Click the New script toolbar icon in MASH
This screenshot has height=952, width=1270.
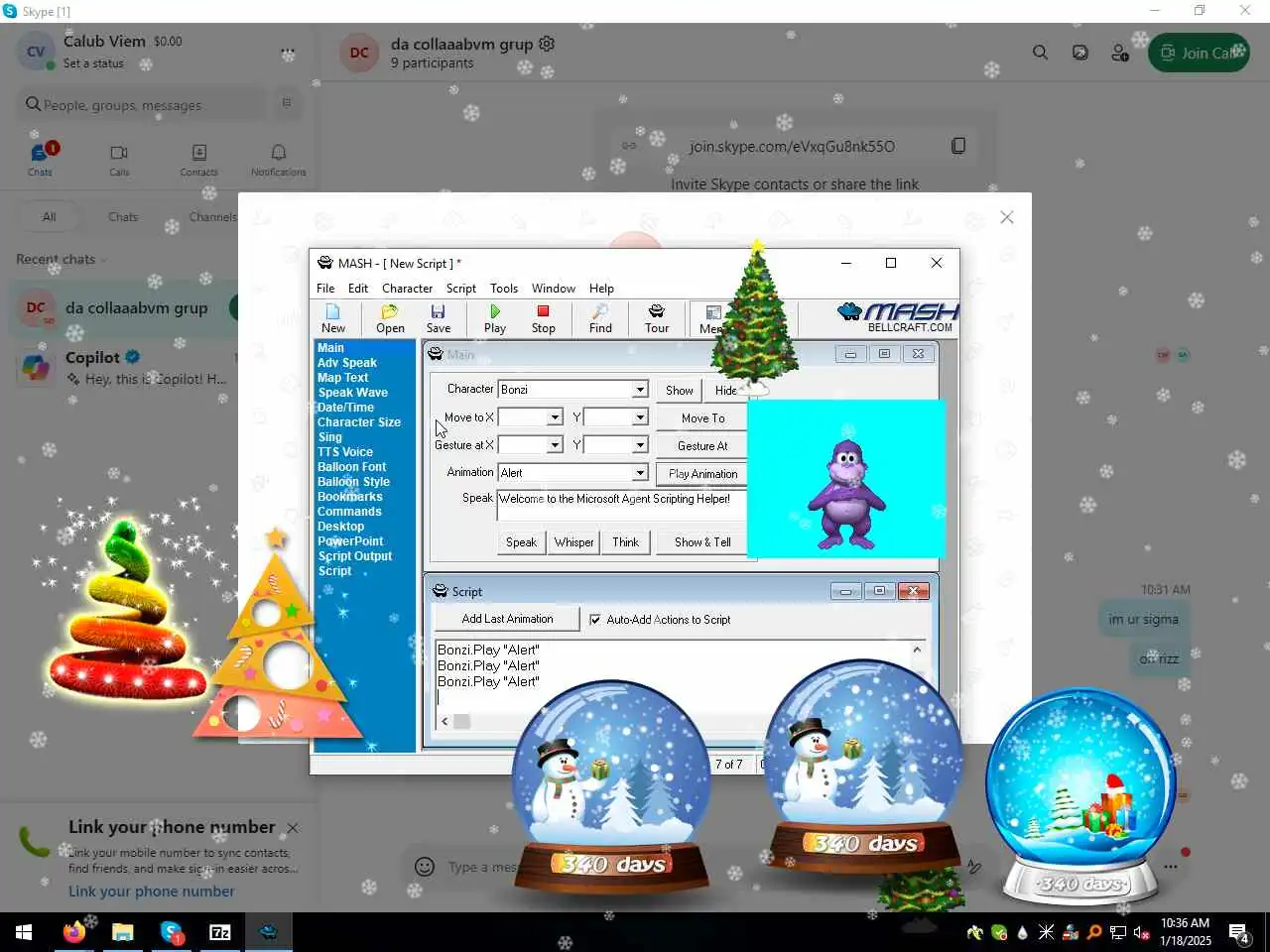pyautogui.click(x=333, y=318)
